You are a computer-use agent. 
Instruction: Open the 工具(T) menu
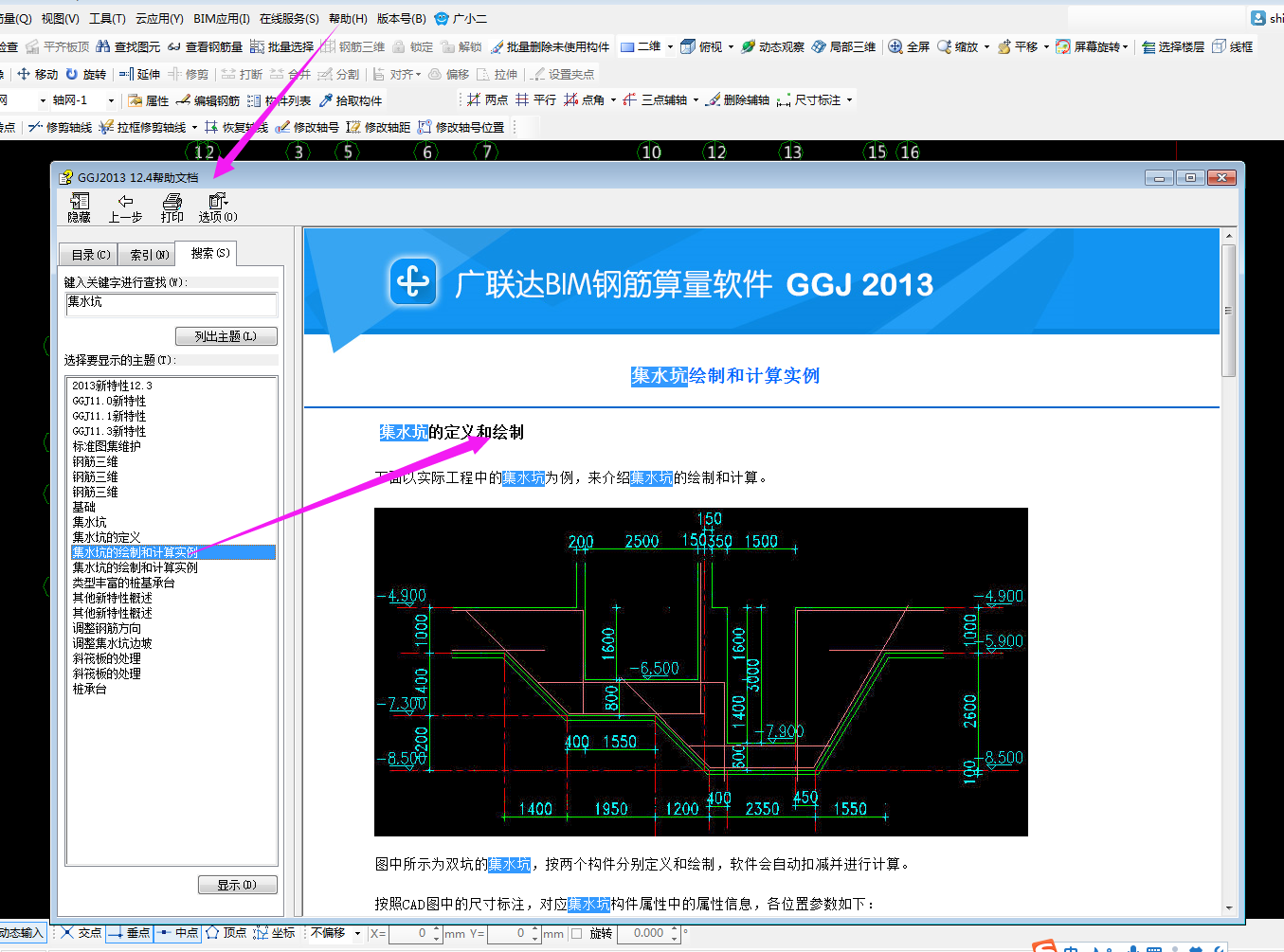tap(107, 18)
